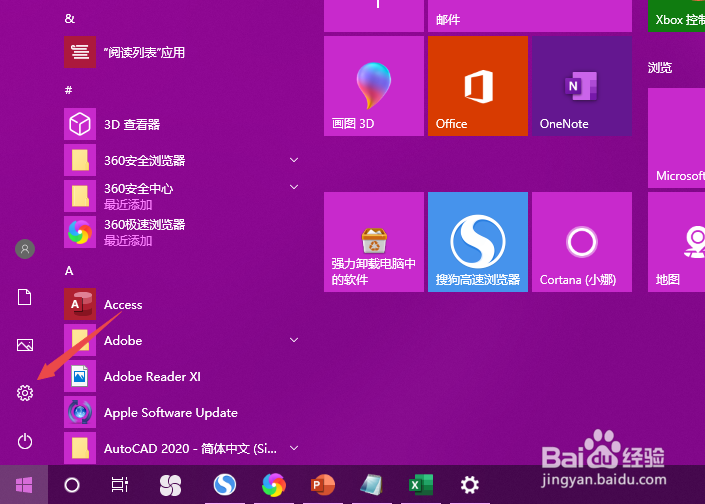Click the 浏览 group title

[x=660, y=68]
